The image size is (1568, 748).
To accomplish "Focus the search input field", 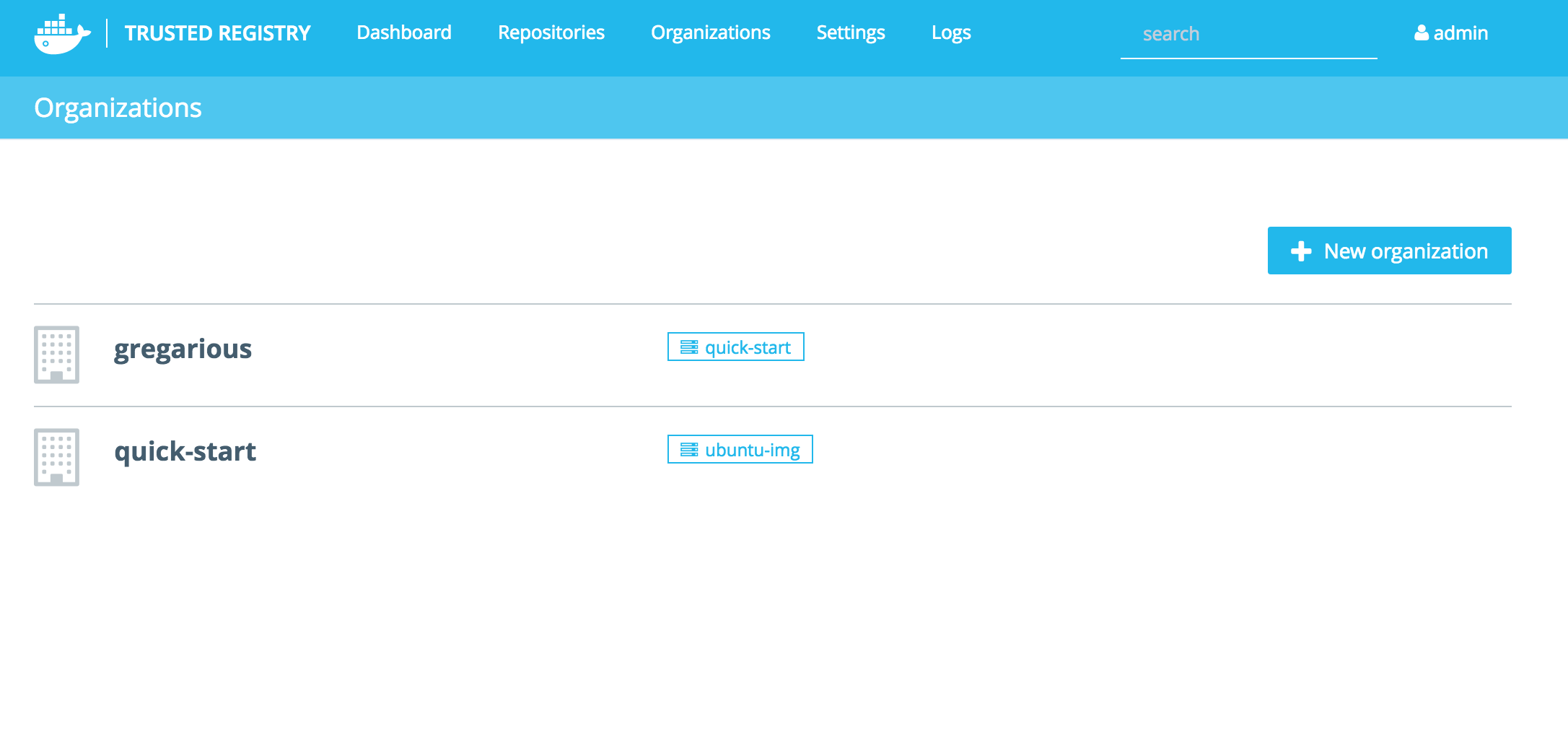I will 1248,34.
